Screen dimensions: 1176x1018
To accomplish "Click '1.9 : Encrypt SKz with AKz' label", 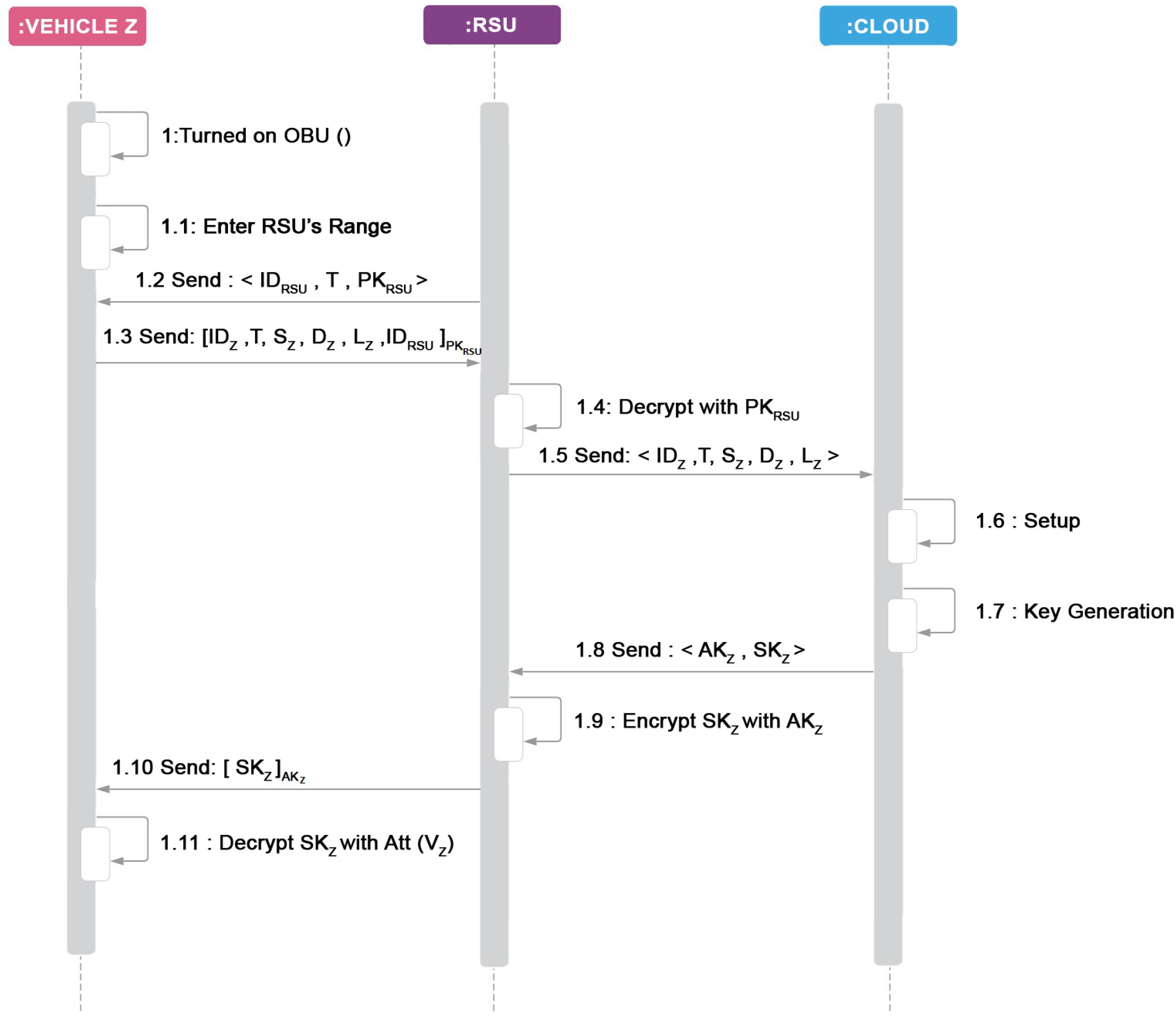I will (698, 723).
